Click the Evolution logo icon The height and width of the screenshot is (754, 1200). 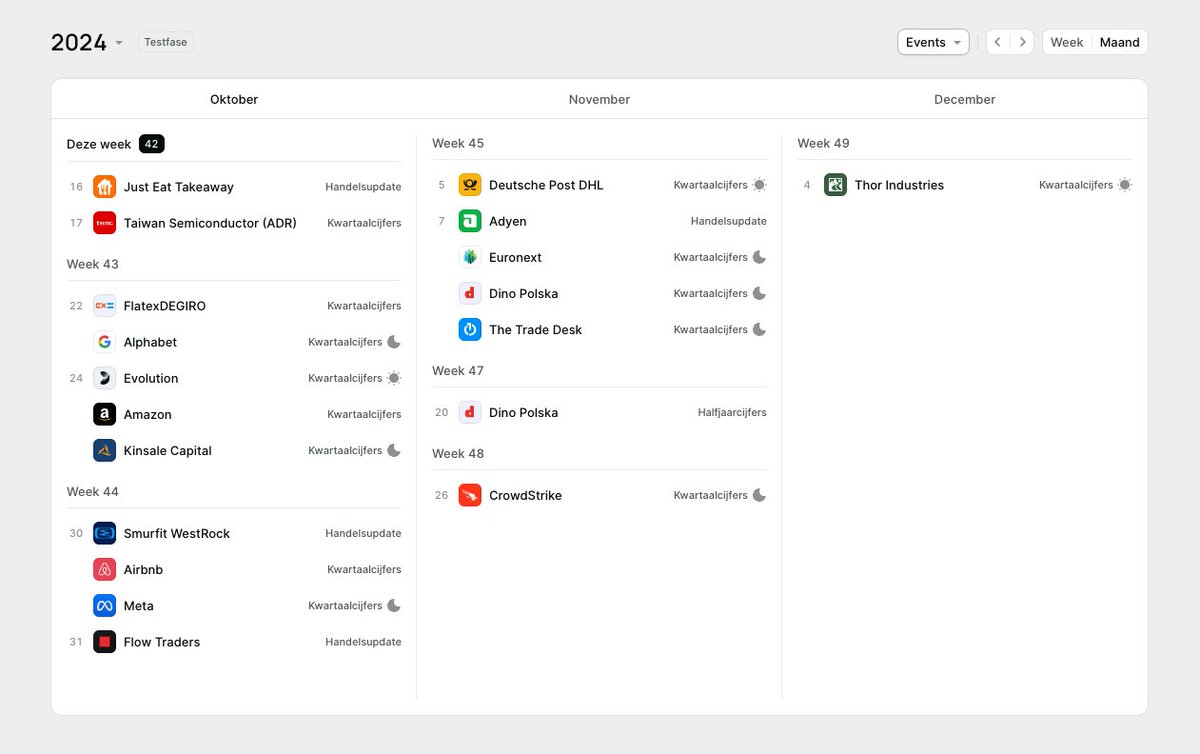(105, 378)
